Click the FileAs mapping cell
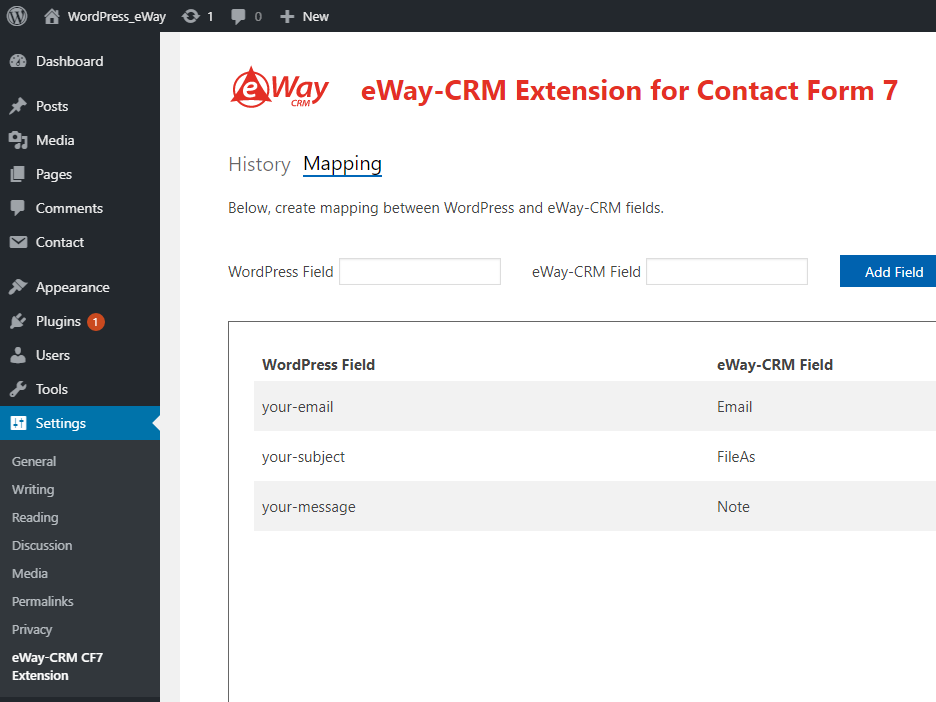 (x=736, y=457)
